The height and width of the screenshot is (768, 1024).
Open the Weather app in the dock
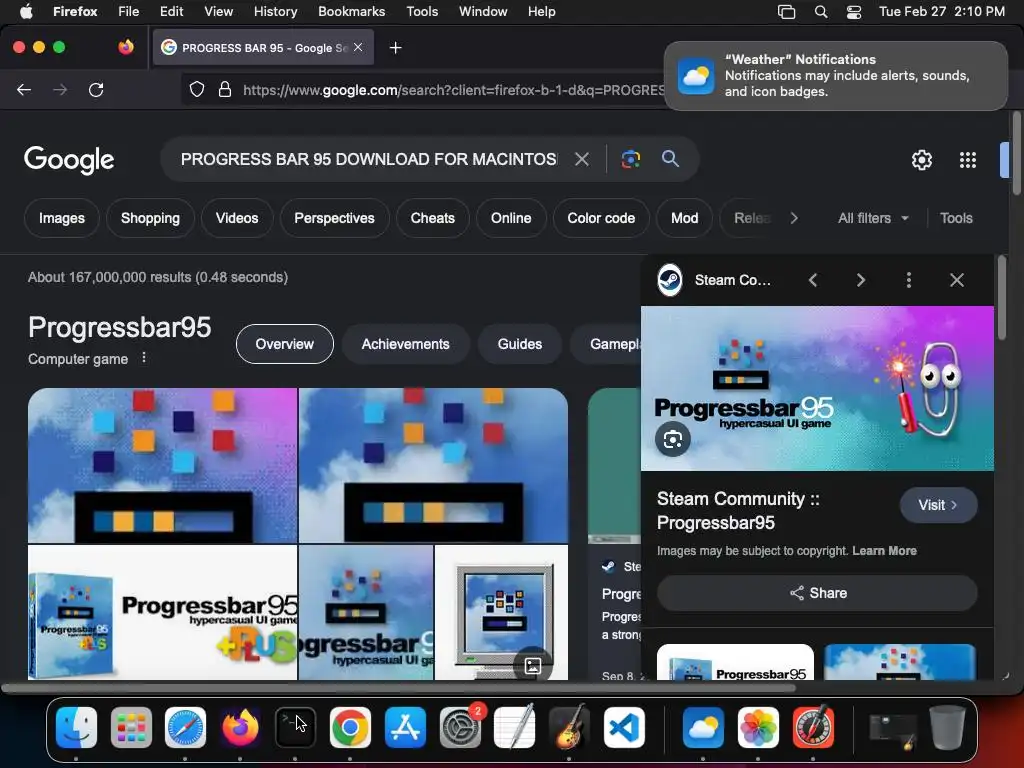(703, 727)
